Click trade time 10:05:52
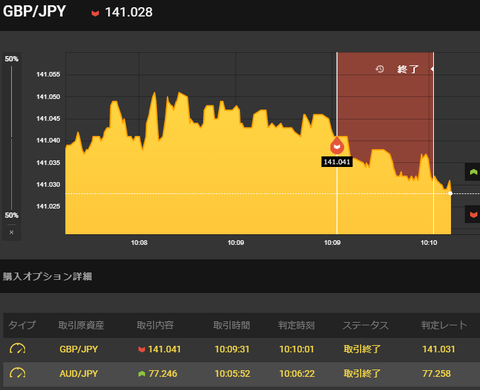480x390 pixels. 232,373
